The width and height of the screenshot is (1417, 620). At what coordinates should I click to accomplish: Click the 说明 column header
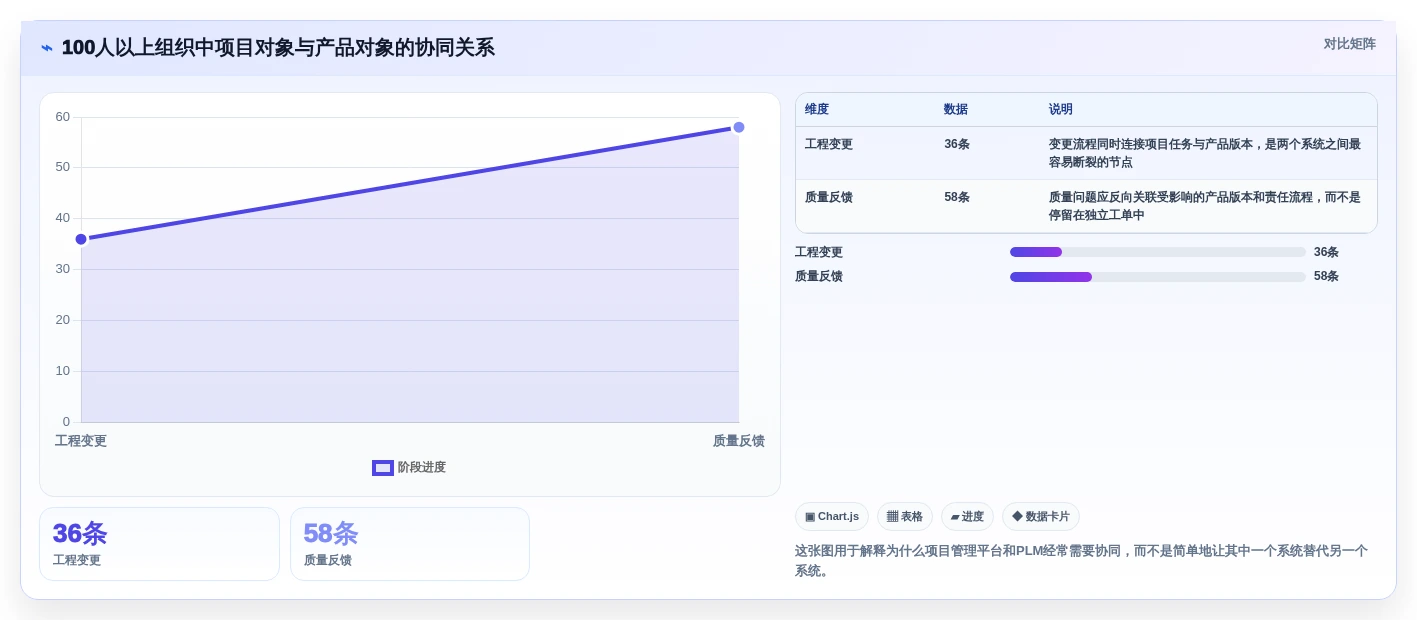click(x=1061, y=110)
